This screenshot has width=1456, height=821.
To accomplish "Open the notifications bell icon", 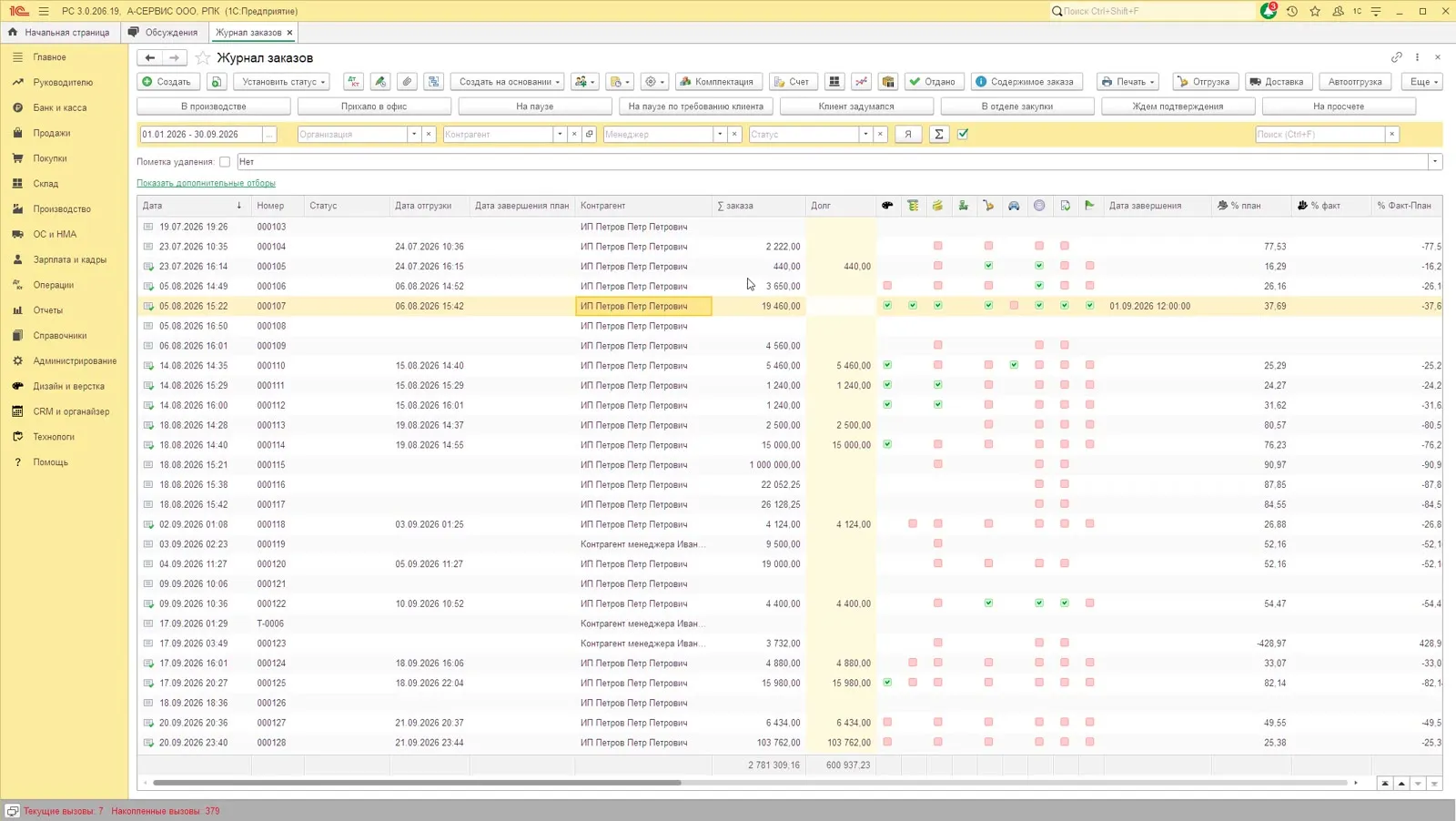I will [x=1268, y=11].
